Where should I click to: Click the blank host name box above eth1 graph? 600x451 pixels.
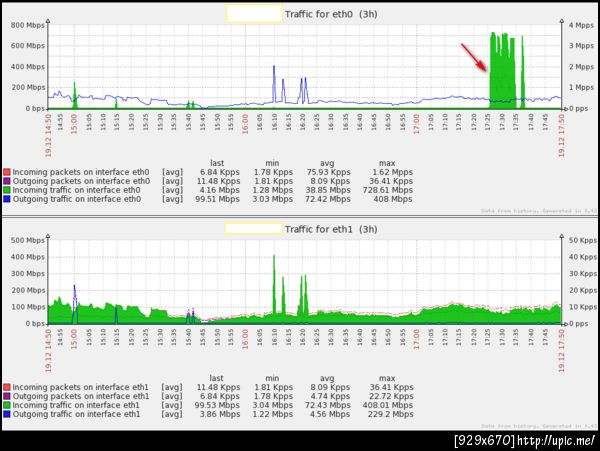coord(254,229)
